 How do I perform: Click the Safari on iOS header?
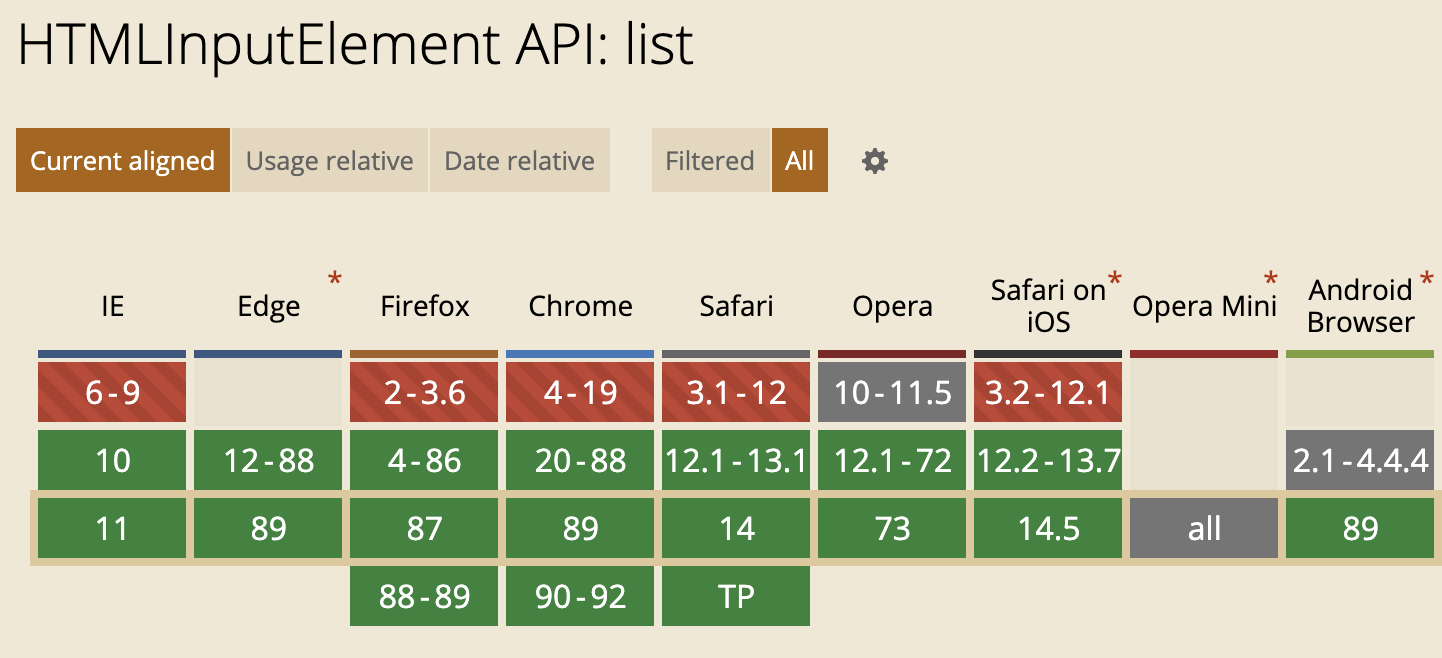click(x=1048, y=306)
